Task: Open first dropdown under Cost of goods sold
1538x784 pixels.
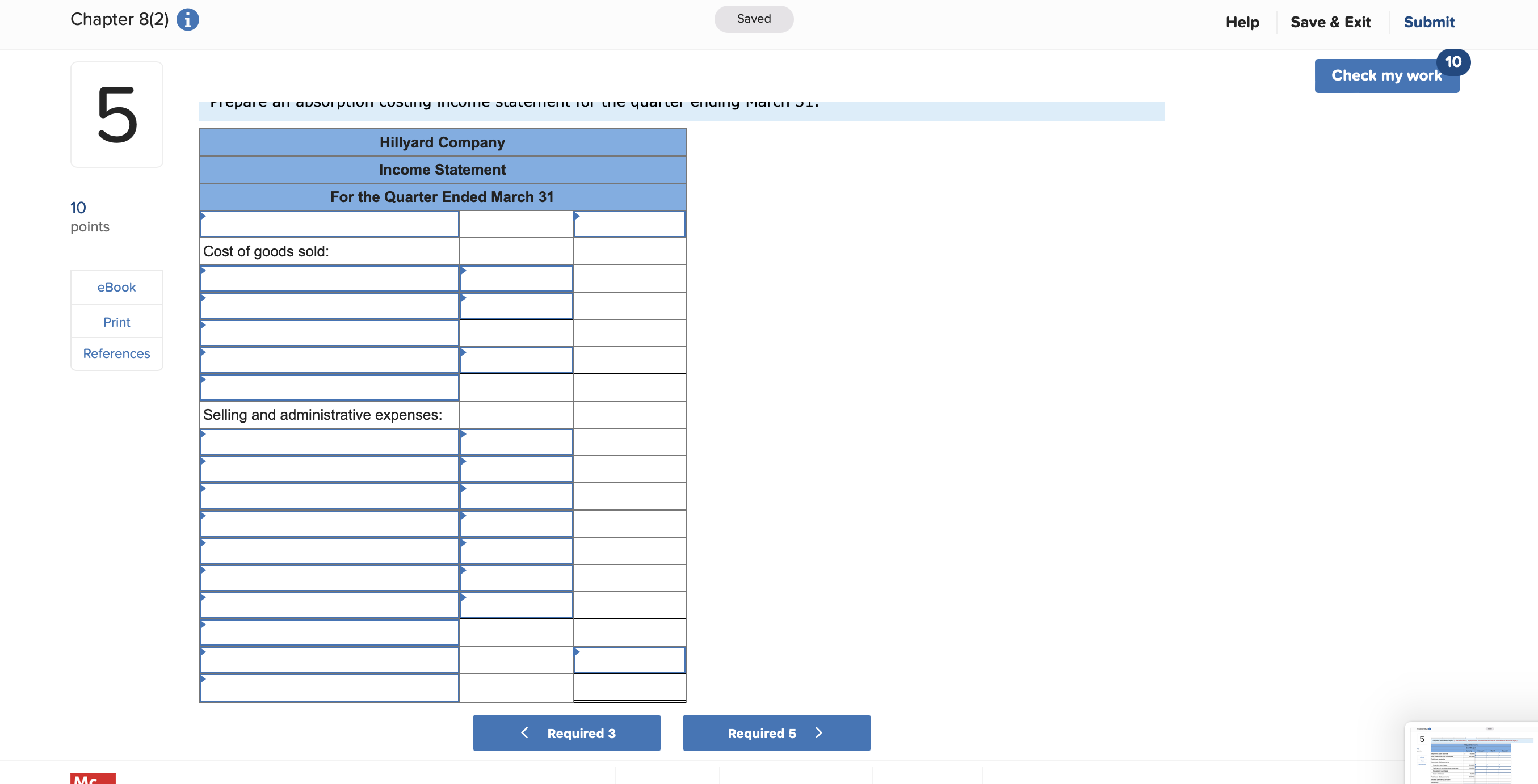Action: tap(329, 279)
